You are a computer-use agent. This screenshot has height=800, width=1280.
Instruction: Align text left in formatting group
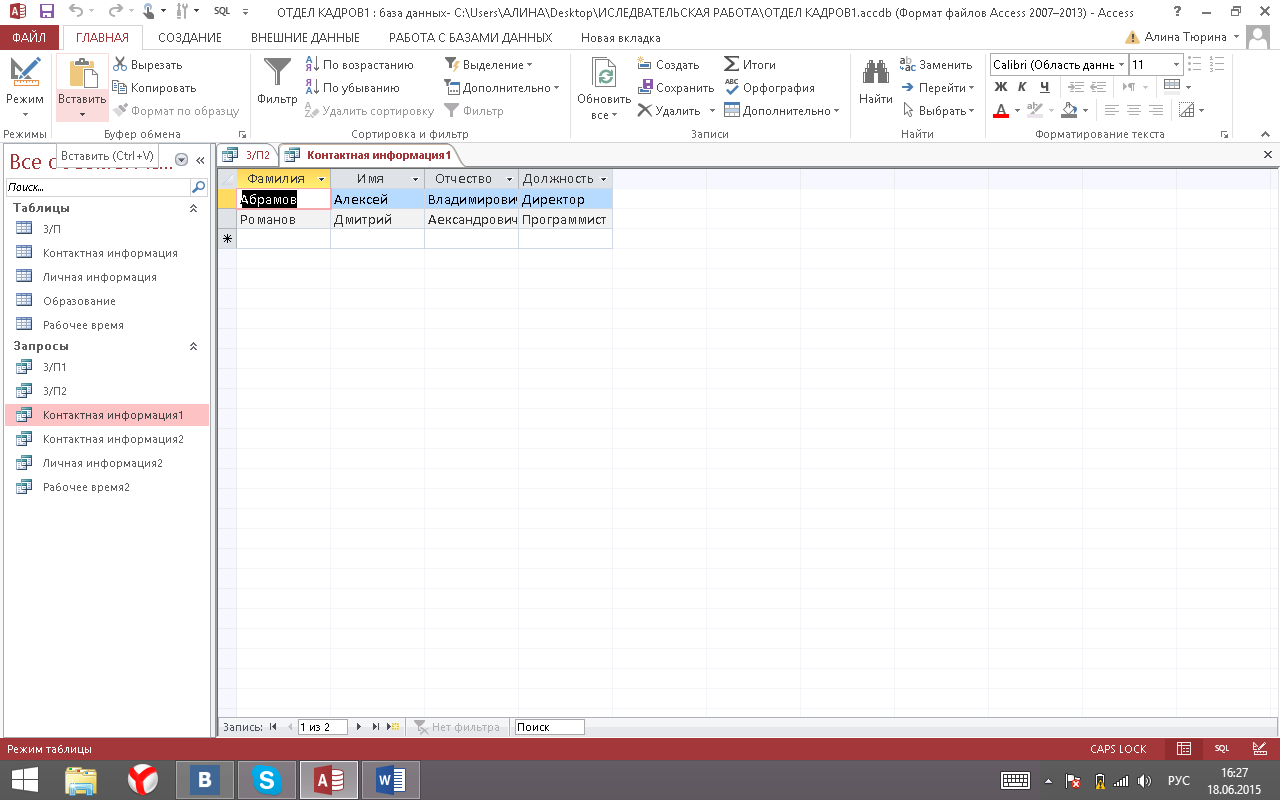(1111, 111)
